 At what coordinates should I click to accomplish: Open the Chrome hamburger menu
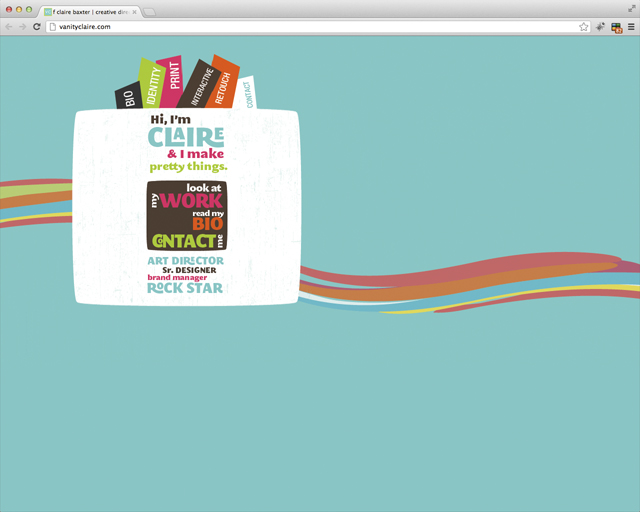(x=631, y=27)
